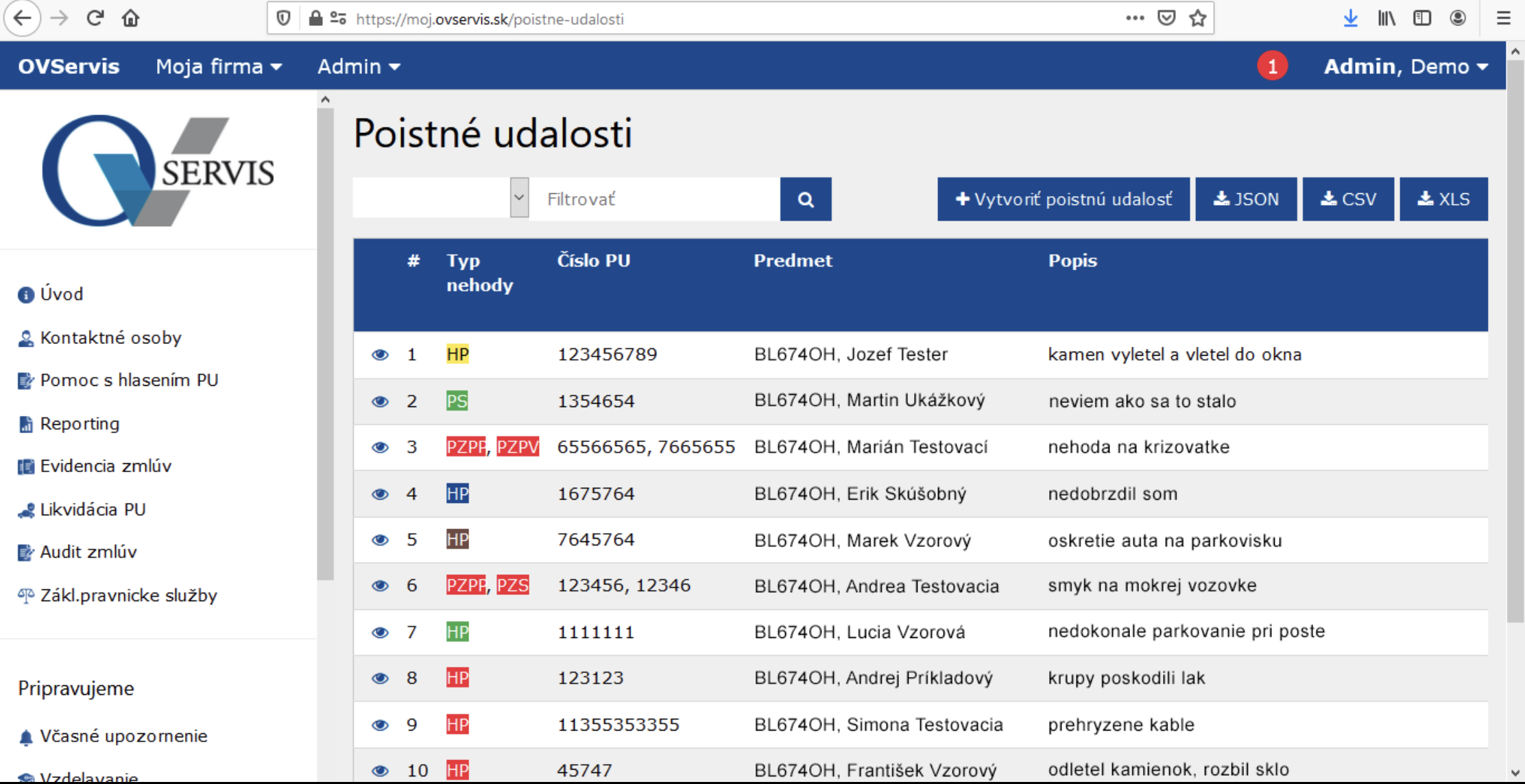Open the Admin, Demo user dropdown

click(x=1406, y=66)
